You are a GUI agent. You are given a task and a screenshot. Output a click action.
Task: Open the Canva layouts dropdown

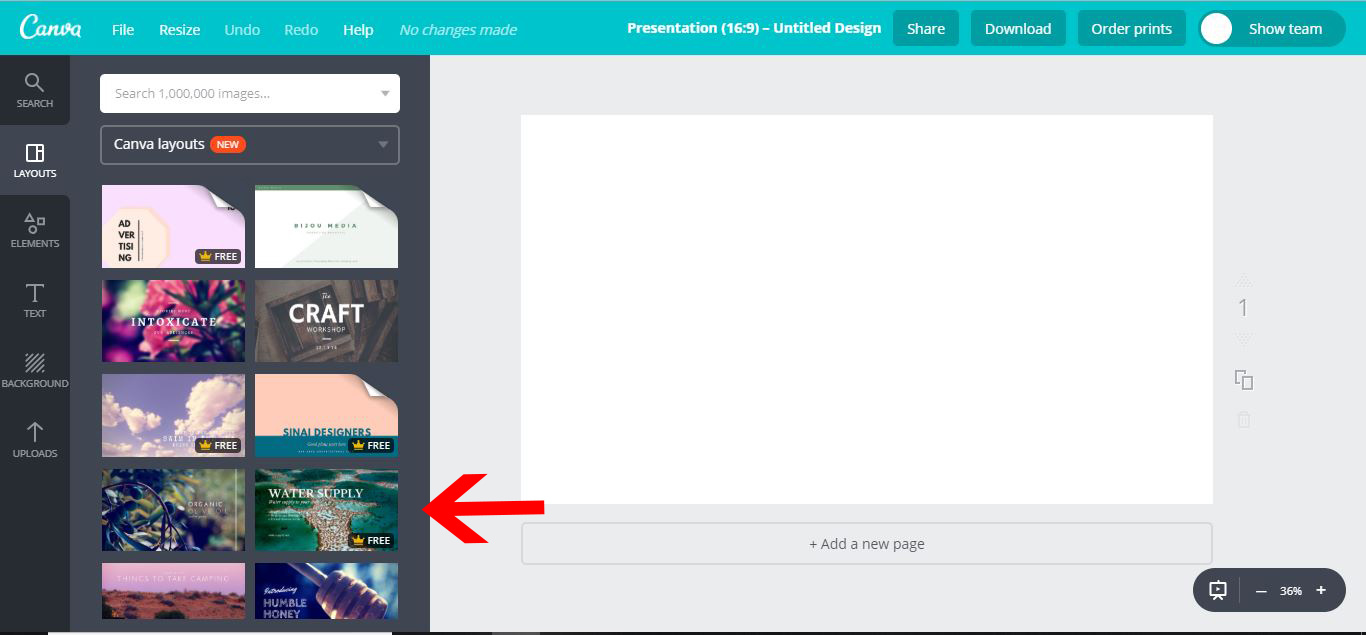click(x=248, y=144)
